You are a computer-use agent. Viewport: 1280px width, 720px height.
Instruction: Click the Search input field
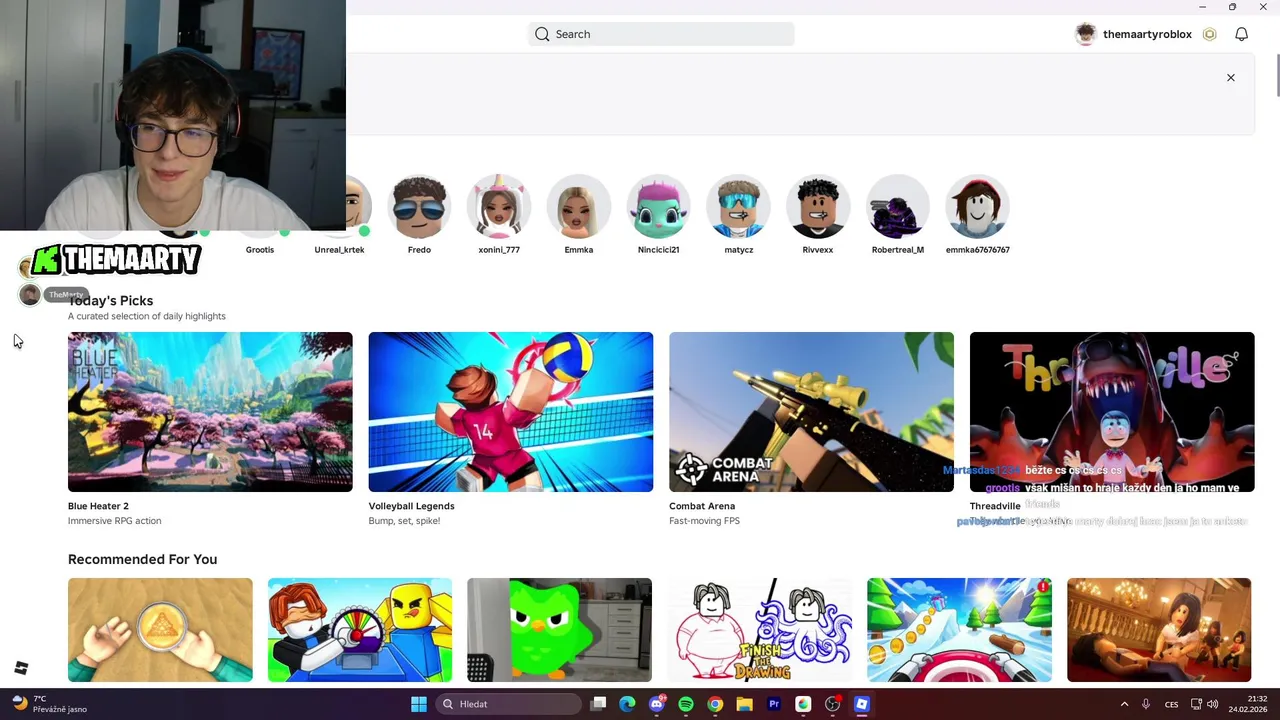(661, 34)
